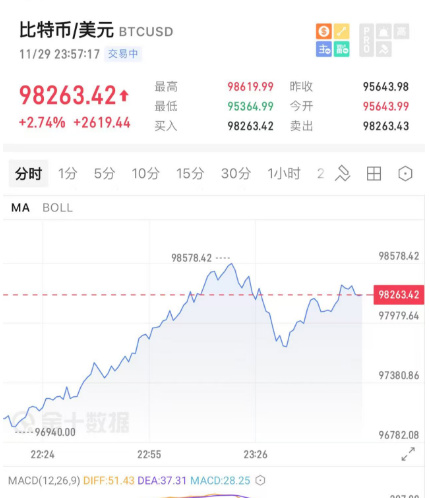Viewport: 430px width, 498px height.
Task: Switch to the 1小时 timeframe
Action: click(284, 174)
